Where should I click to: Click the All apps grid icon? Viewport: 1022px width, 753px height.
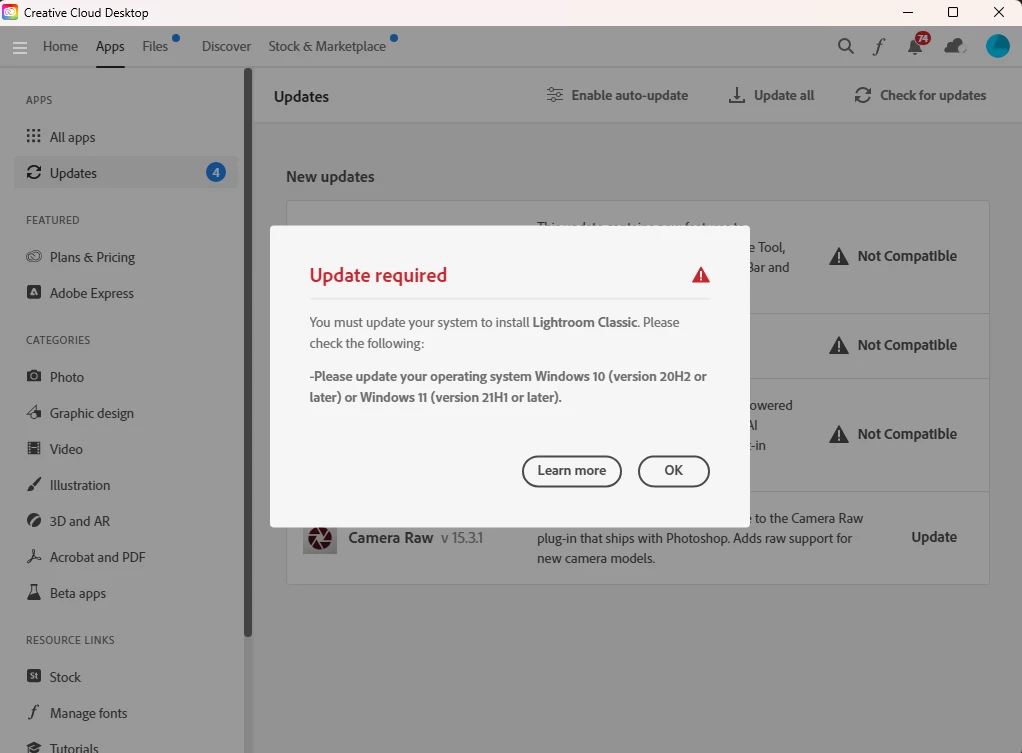pyautogui.click(x=33, y=136)
